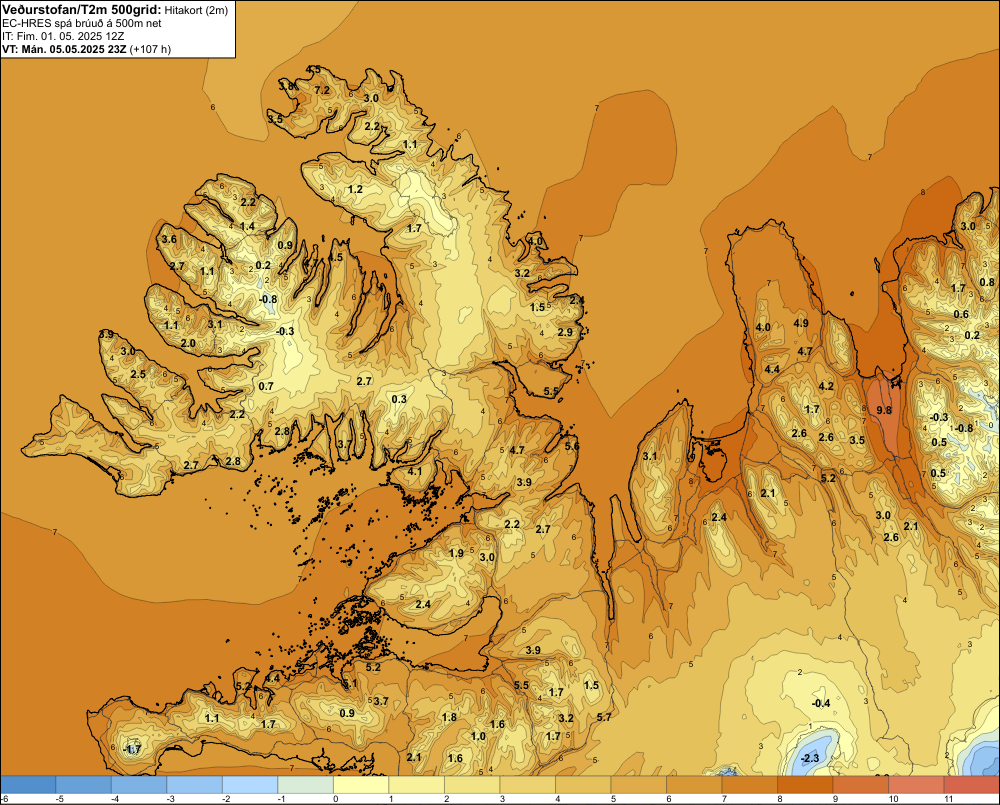Click the 5.6 temperature value

click(572, 447)
